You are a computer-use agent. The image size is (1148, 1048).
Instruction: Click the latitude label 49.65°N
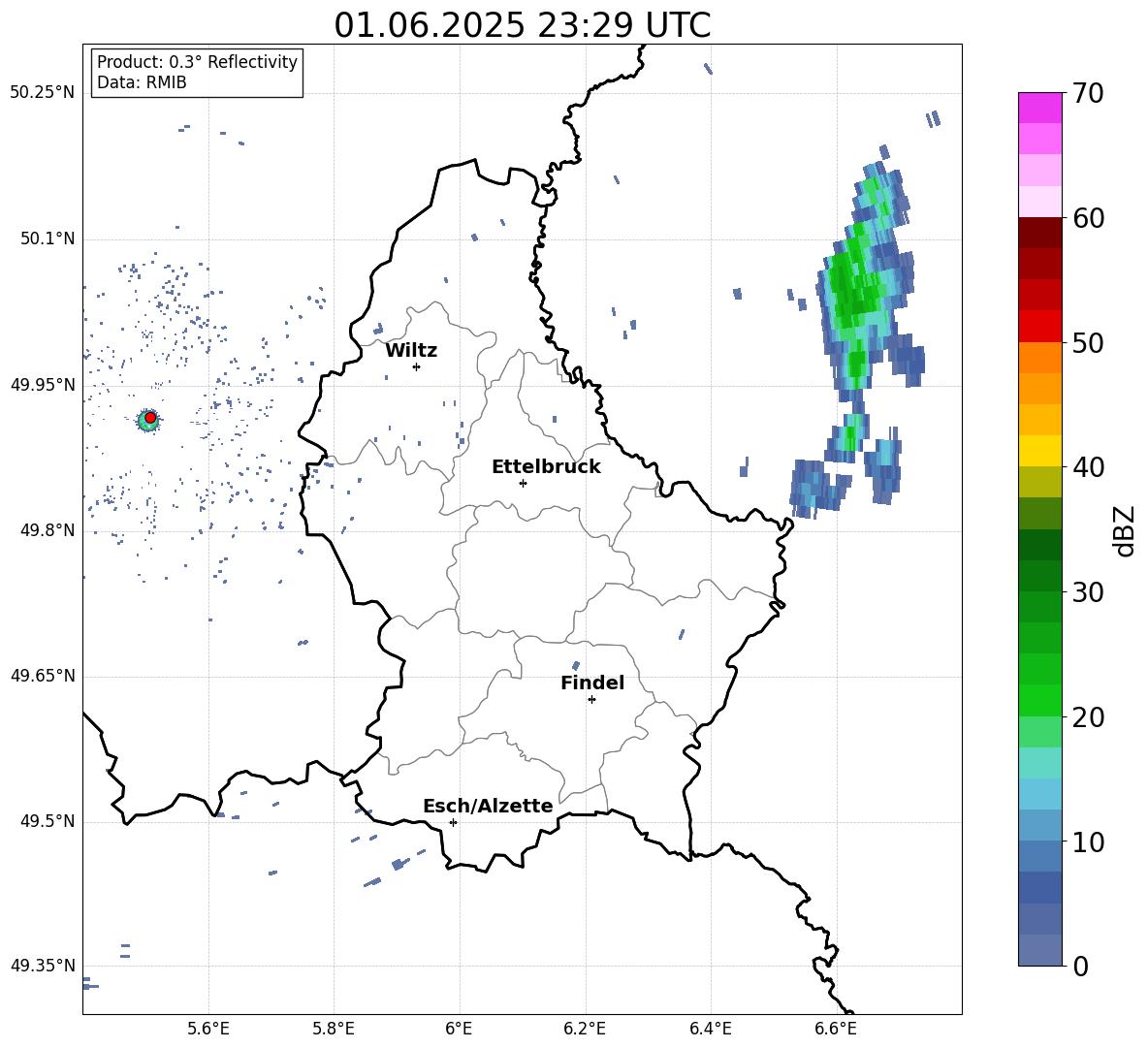coord(43,676)
